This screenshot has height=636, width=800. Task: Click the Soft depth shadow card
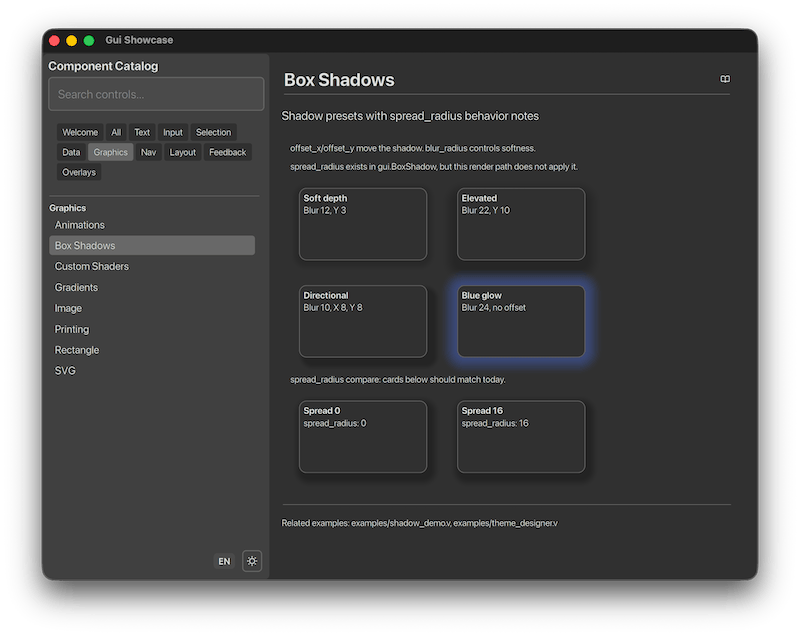pyautogui.click(x=363, y=224)
